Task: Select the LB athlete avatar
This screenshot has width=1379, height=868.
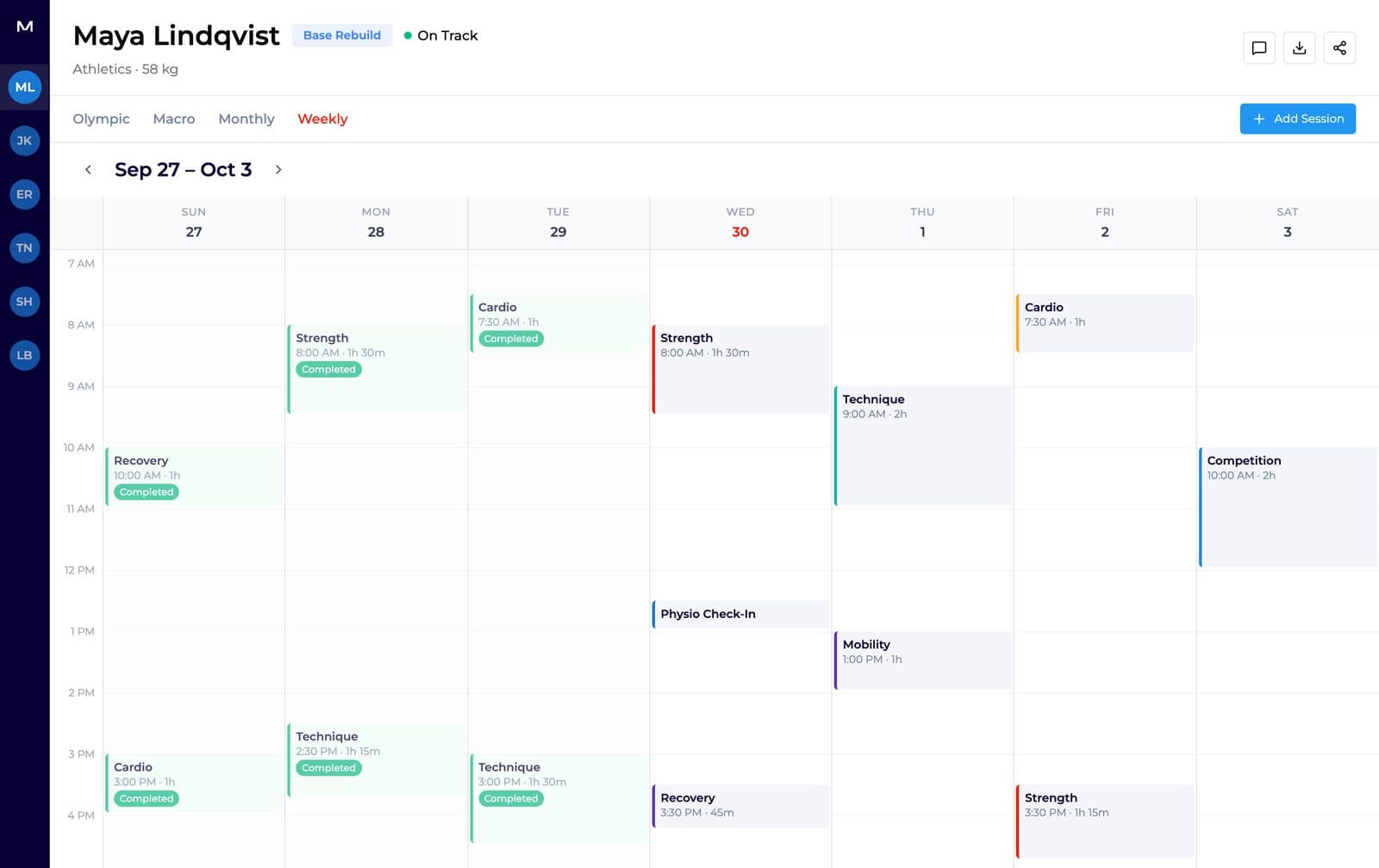Action: tap(25, 355)
